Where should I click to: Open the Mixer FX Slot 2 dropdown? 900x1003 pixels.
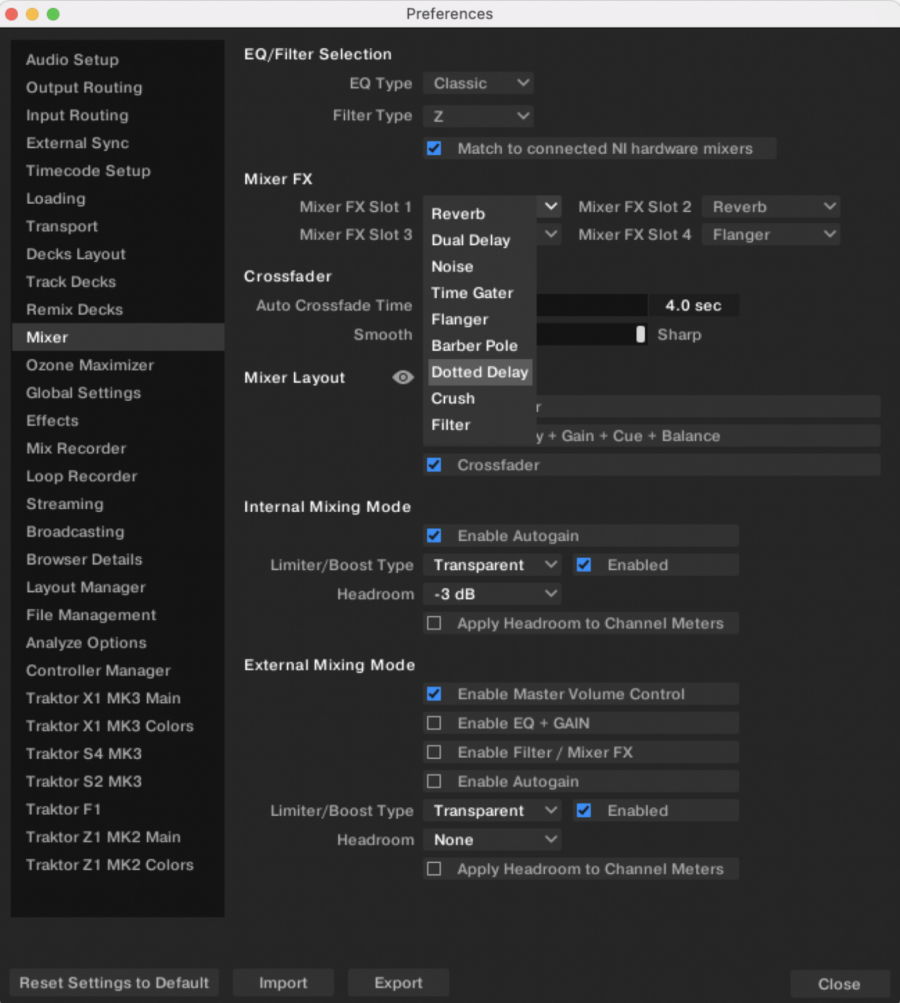(770, 206)
